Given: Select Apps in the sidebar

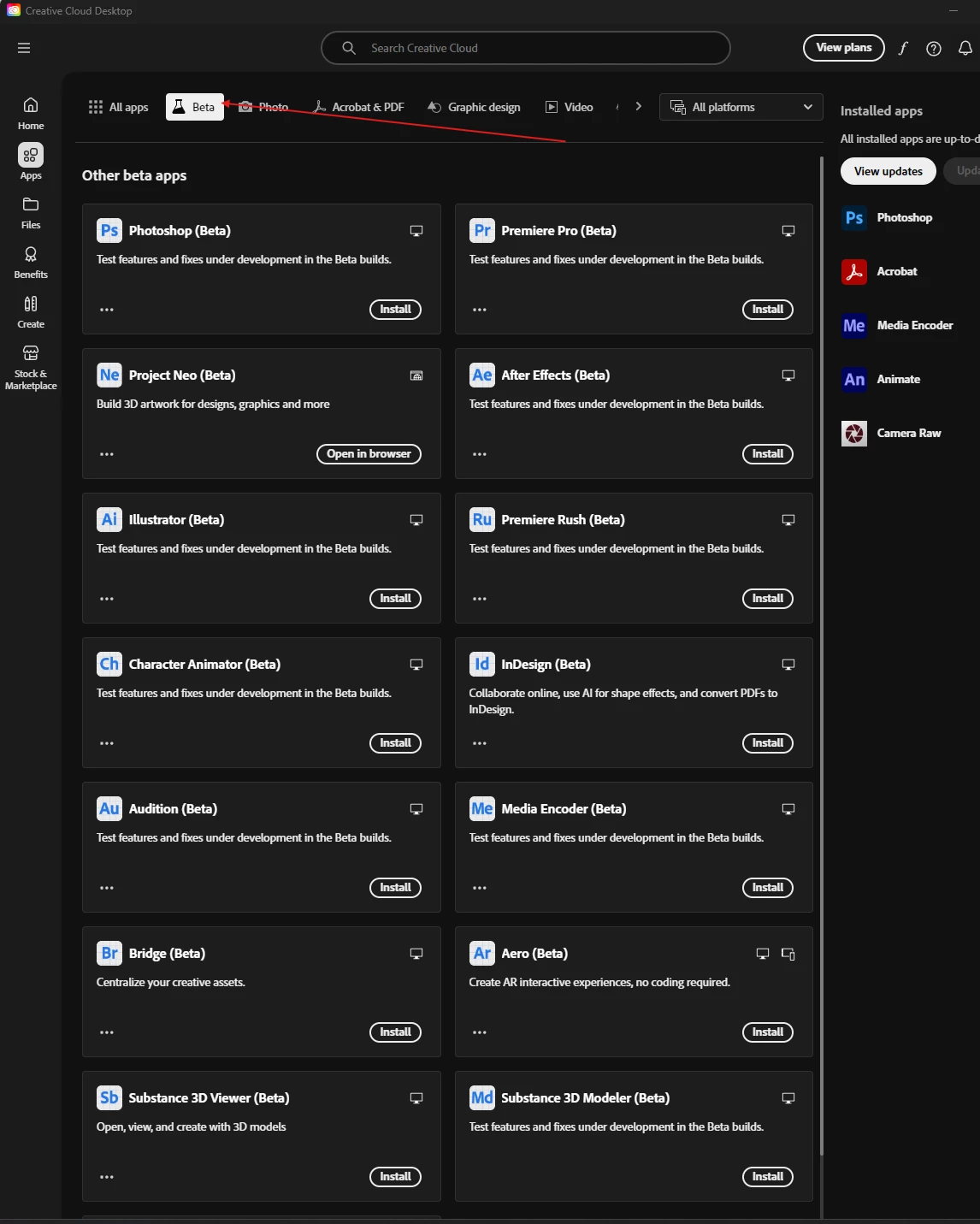Looking at the screenshot, I should click(31, 162).
